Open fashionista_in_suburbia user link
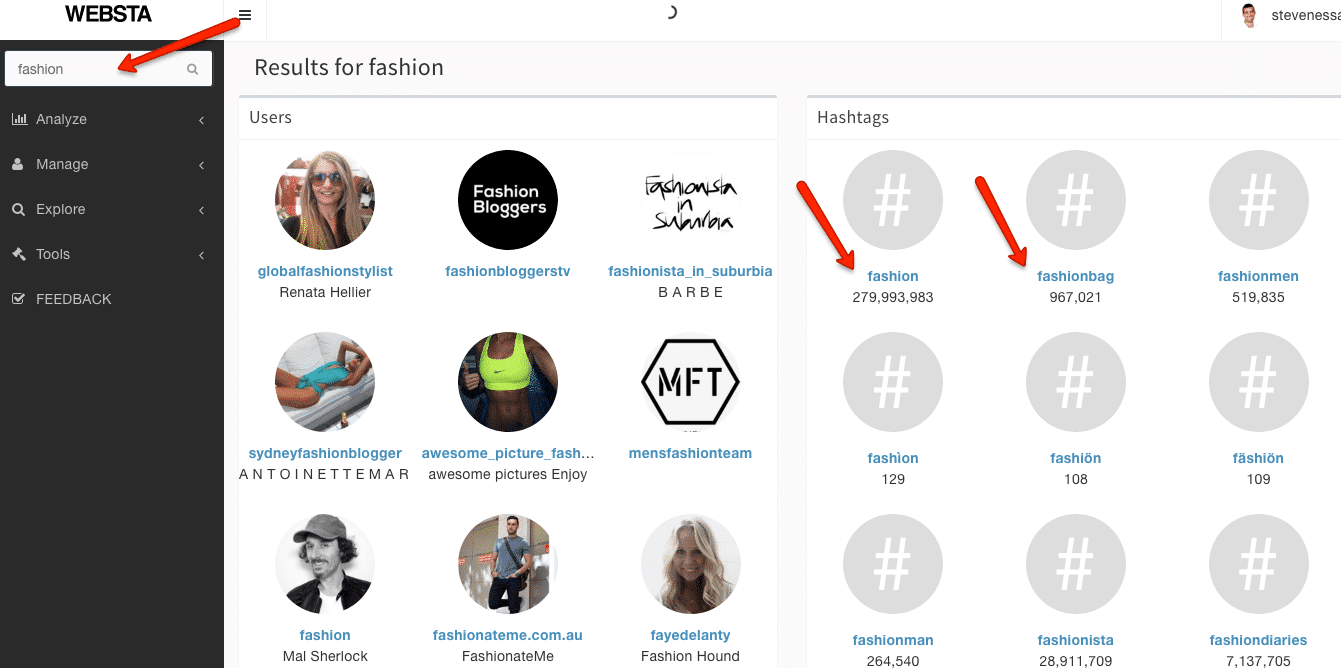The width and height of the screenshot is (1341, 668). point(690,271)
